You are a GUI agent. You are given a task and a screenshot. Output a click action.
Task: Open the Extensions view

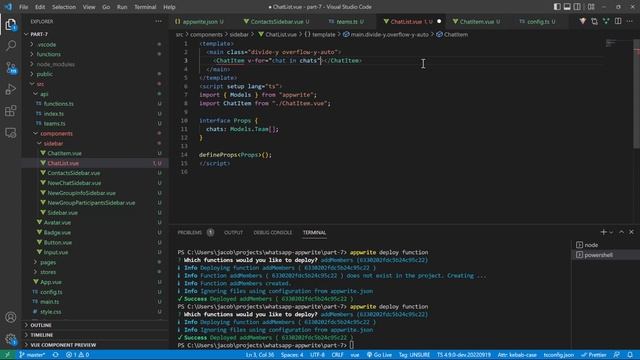click(x=11, y=111)
